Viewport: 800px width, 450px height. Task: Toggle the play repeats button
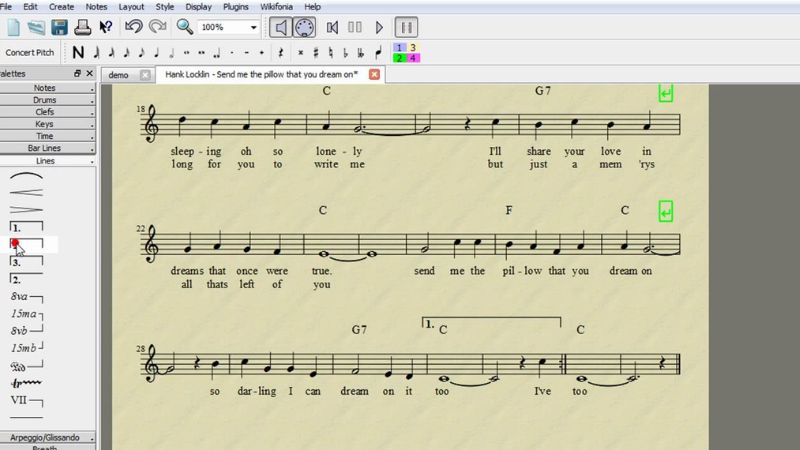point(407,27)
